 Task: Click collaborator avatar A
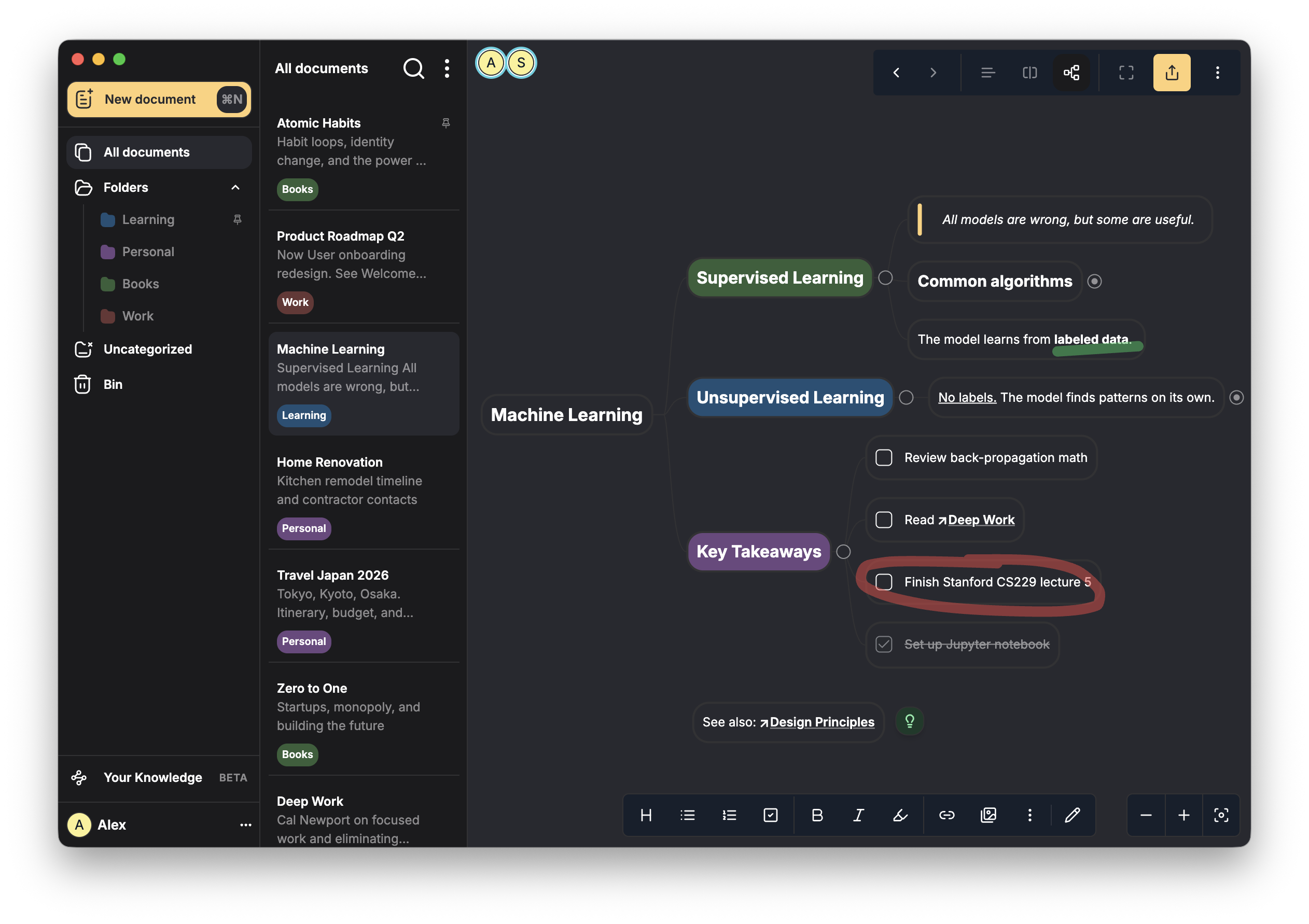tap(491, 63)
